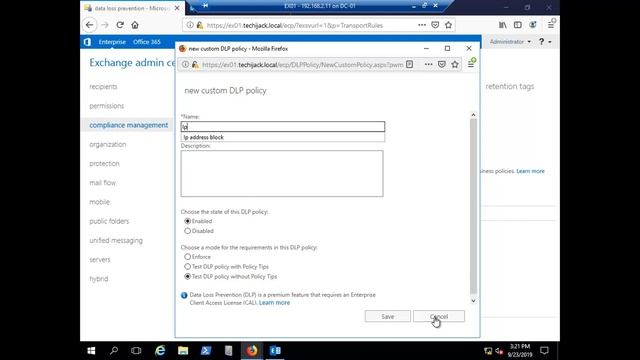The width and height of the screenshot is (640, 360).
Task: Click the scroll-down arrow of the dialog scrollbar
Action: tap(473, 301)
